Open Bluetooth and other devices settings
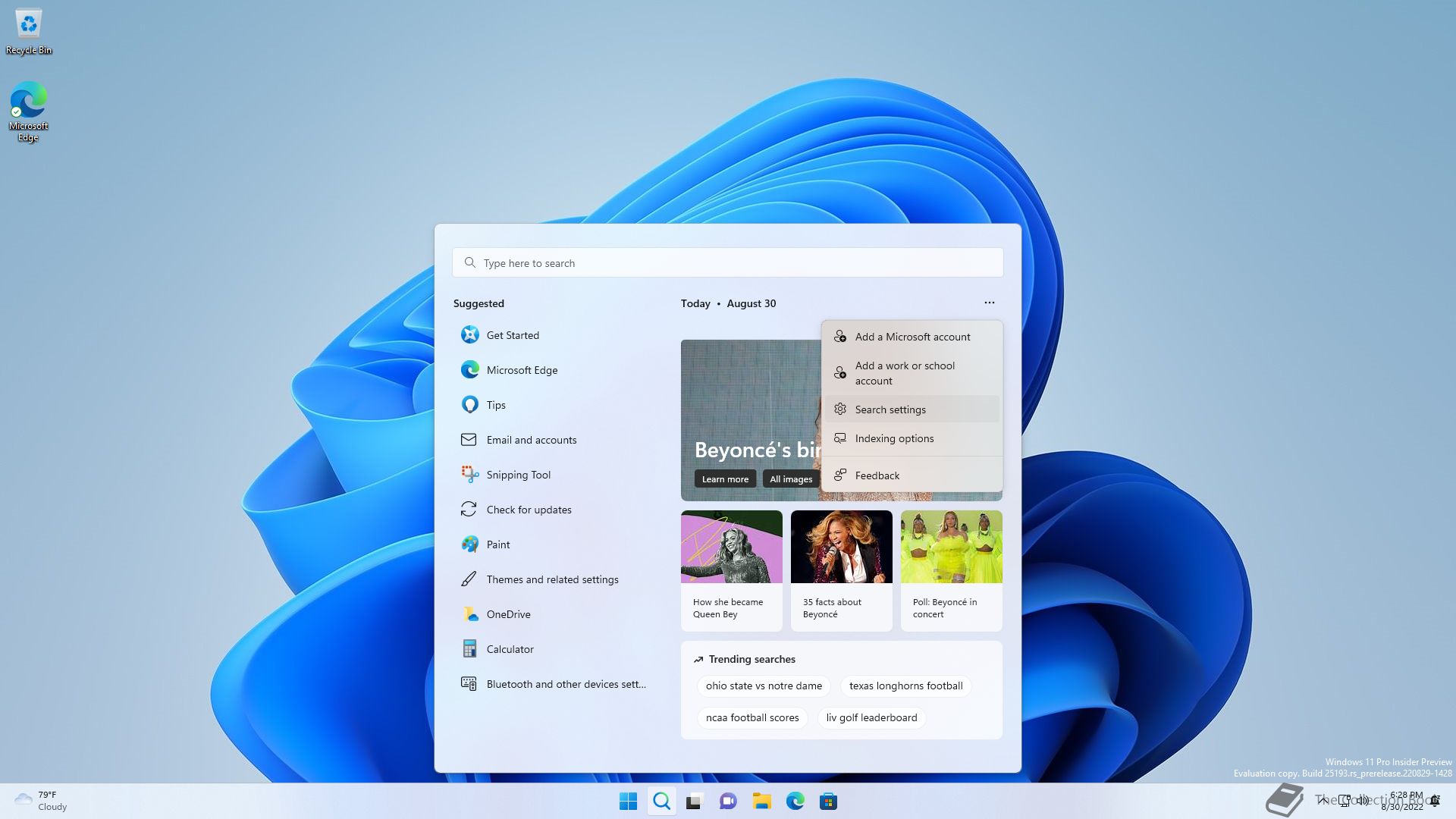 point(557,684)
